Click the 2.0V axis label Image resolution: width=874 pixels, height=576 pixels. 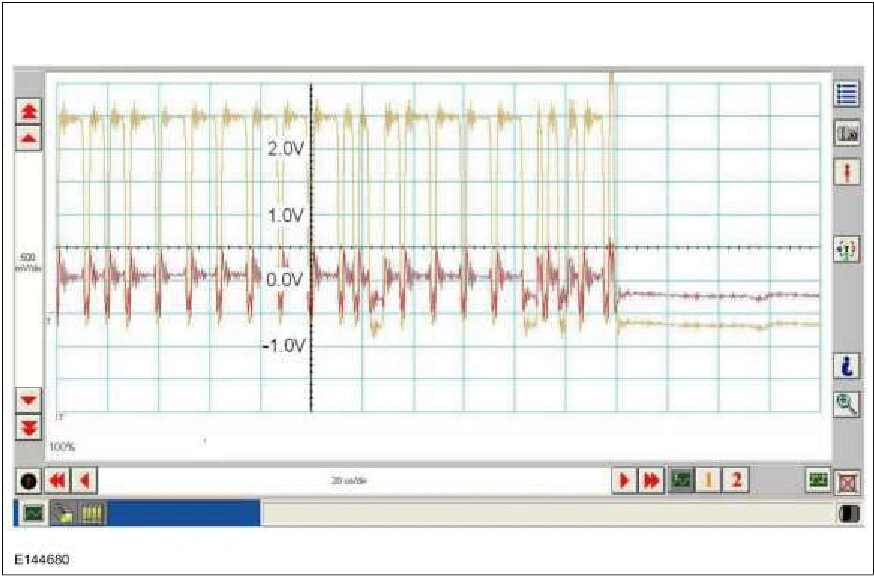286,149
